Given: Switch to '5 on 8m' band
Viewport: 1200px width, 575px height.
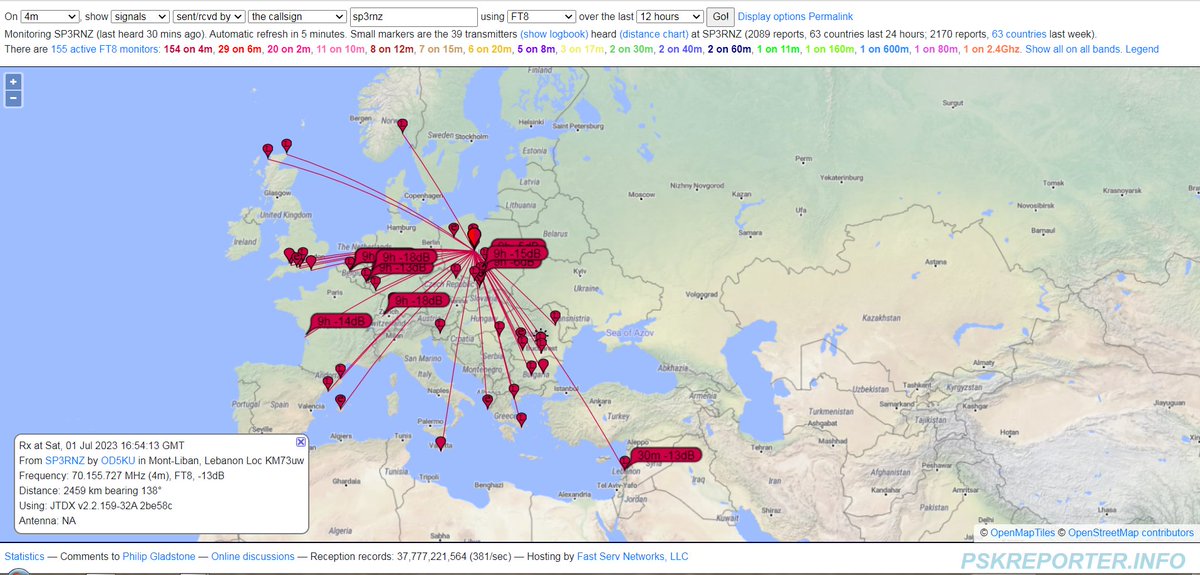Looking at the screenshot, I should (536, 49).
